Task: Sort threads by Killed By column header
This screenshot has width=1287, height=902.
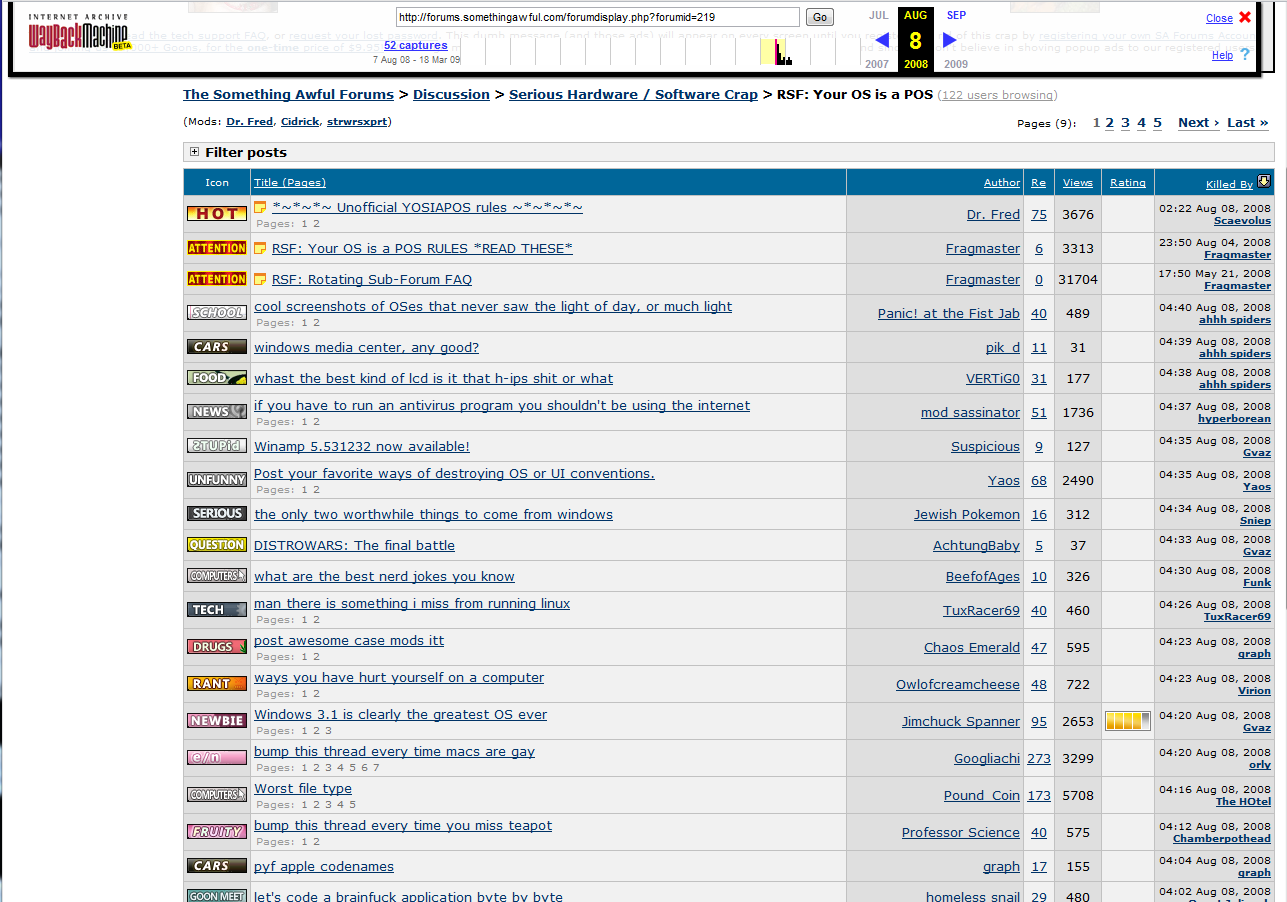Action: pos(1229,184)
